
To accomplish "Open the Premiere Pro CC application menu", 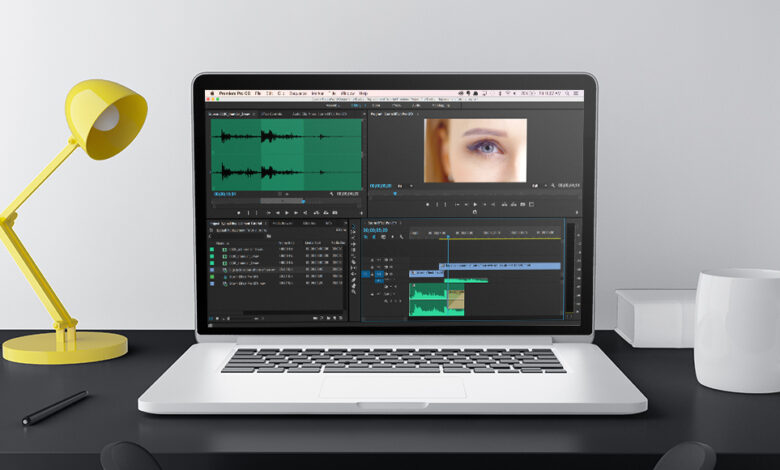I will (x=235, y=93).
